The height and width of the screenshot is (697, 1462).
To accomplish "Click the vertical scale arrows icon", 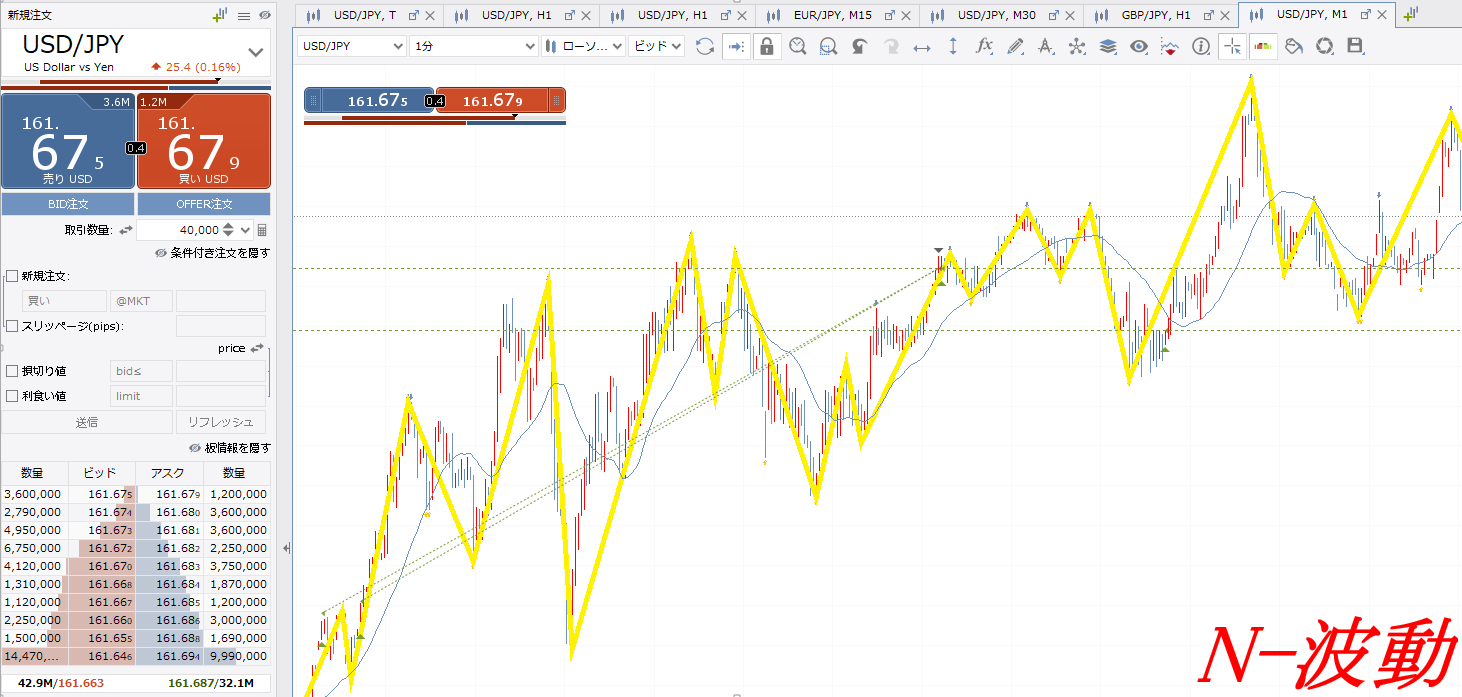I will tap(953, 47).
